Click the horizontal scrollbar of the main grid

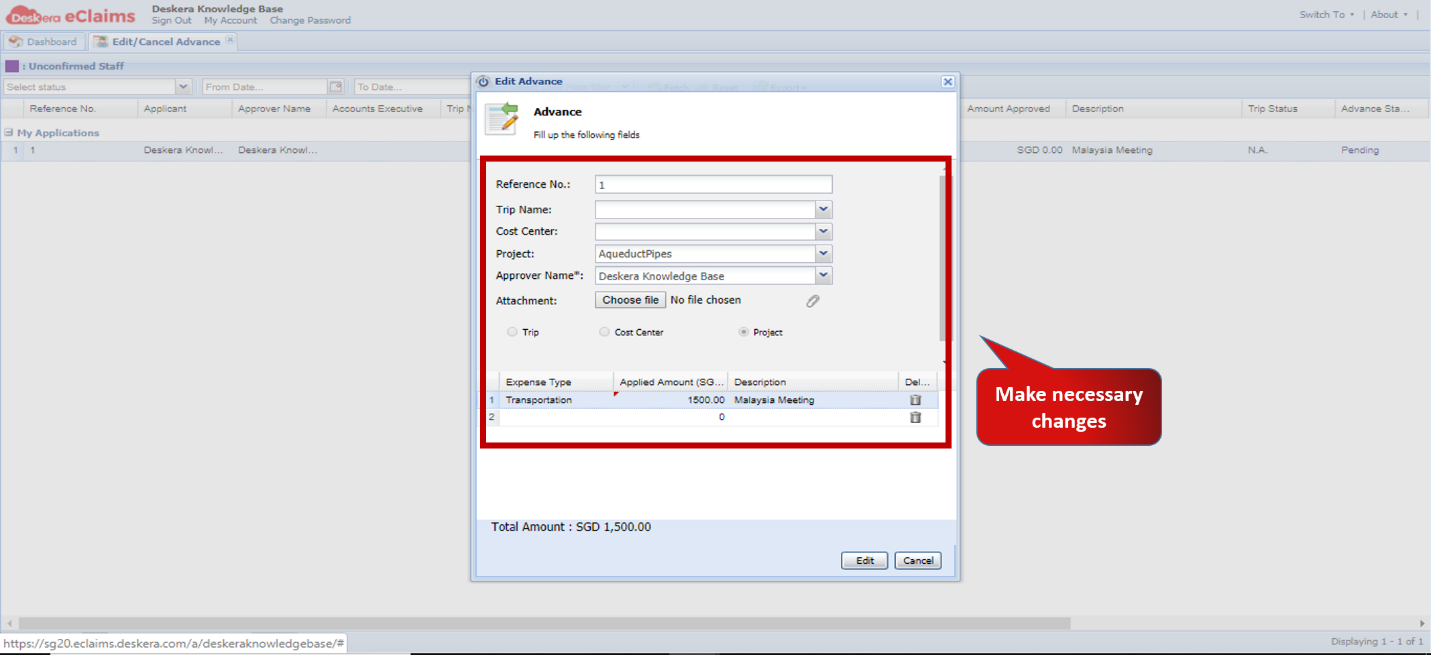545,623
